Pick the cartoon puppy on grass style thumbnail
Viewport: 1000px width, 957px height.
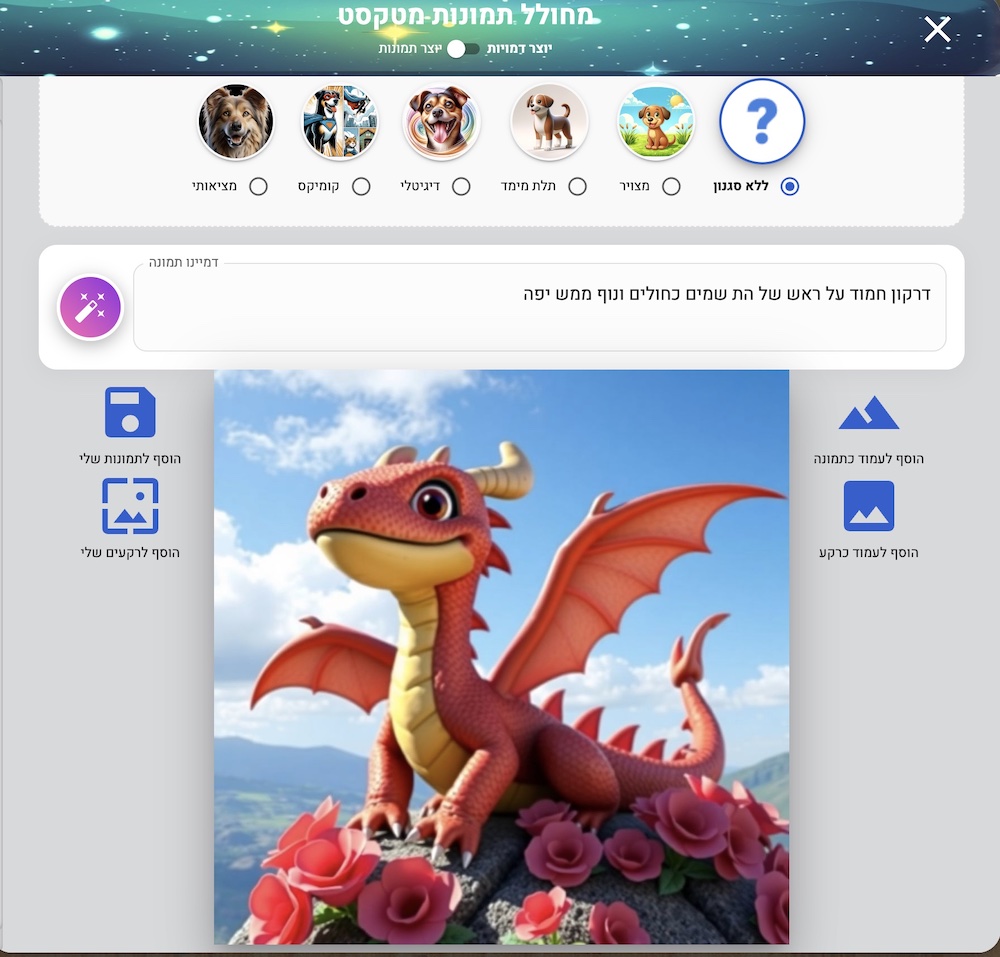click(x=656, y=122)
